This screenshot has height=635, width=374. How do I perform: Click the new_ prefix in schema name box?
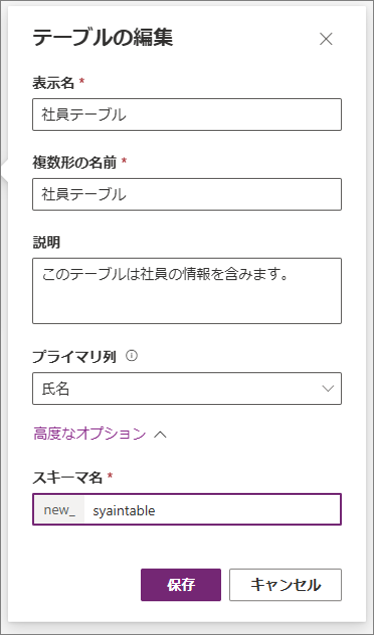(x=59, y=509)
